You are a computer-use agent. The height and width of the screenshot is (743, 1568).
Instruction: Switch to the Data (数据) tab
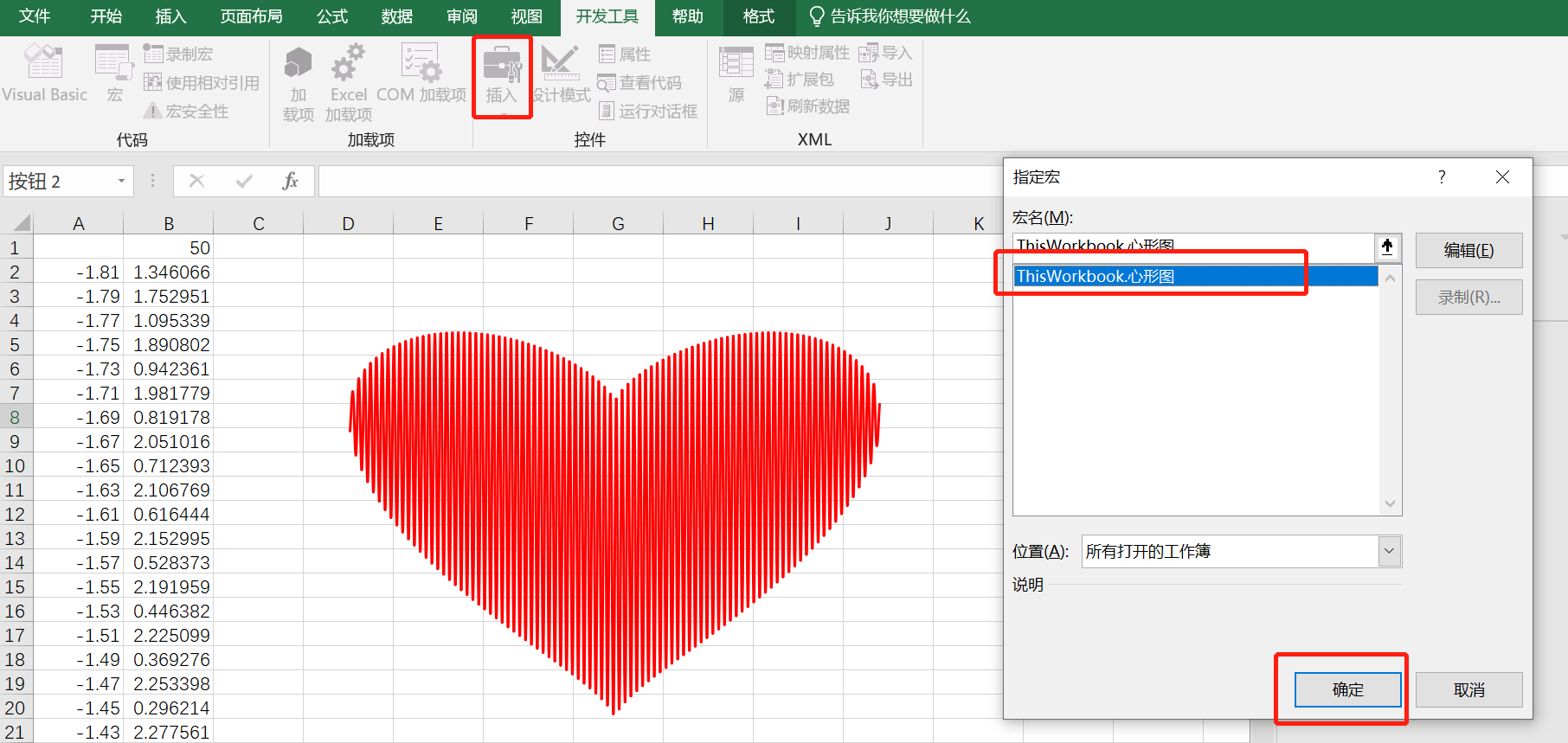click(x=397, y=16)
